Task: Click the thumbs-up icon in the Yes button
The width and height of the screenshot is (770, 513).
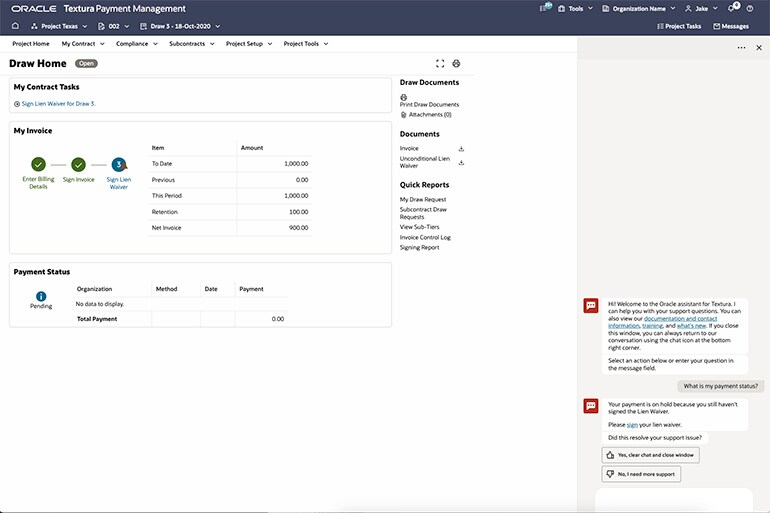Action: tap(610, 455)
